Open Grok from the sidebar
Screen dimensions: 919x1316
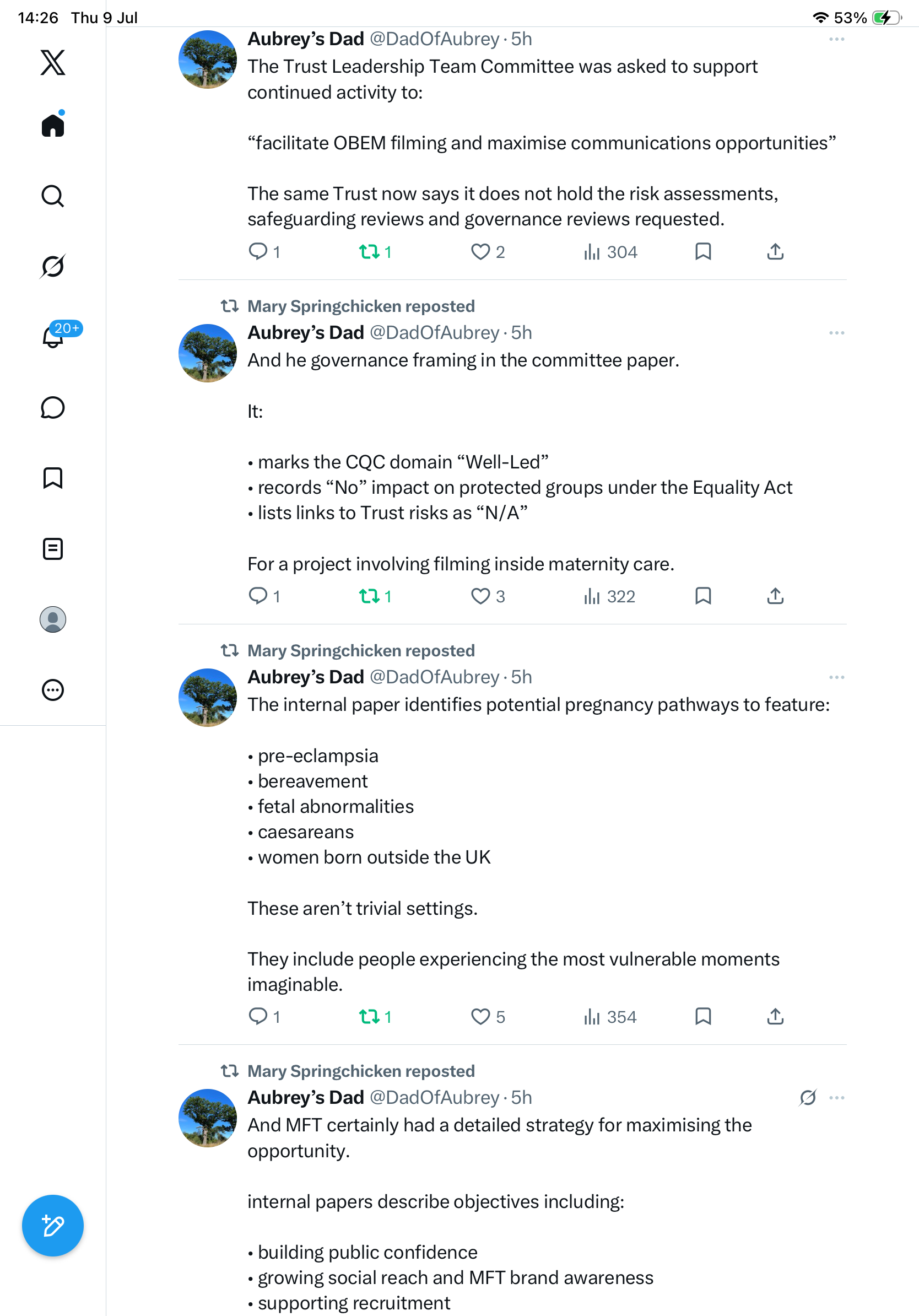(x=53, y=266)
